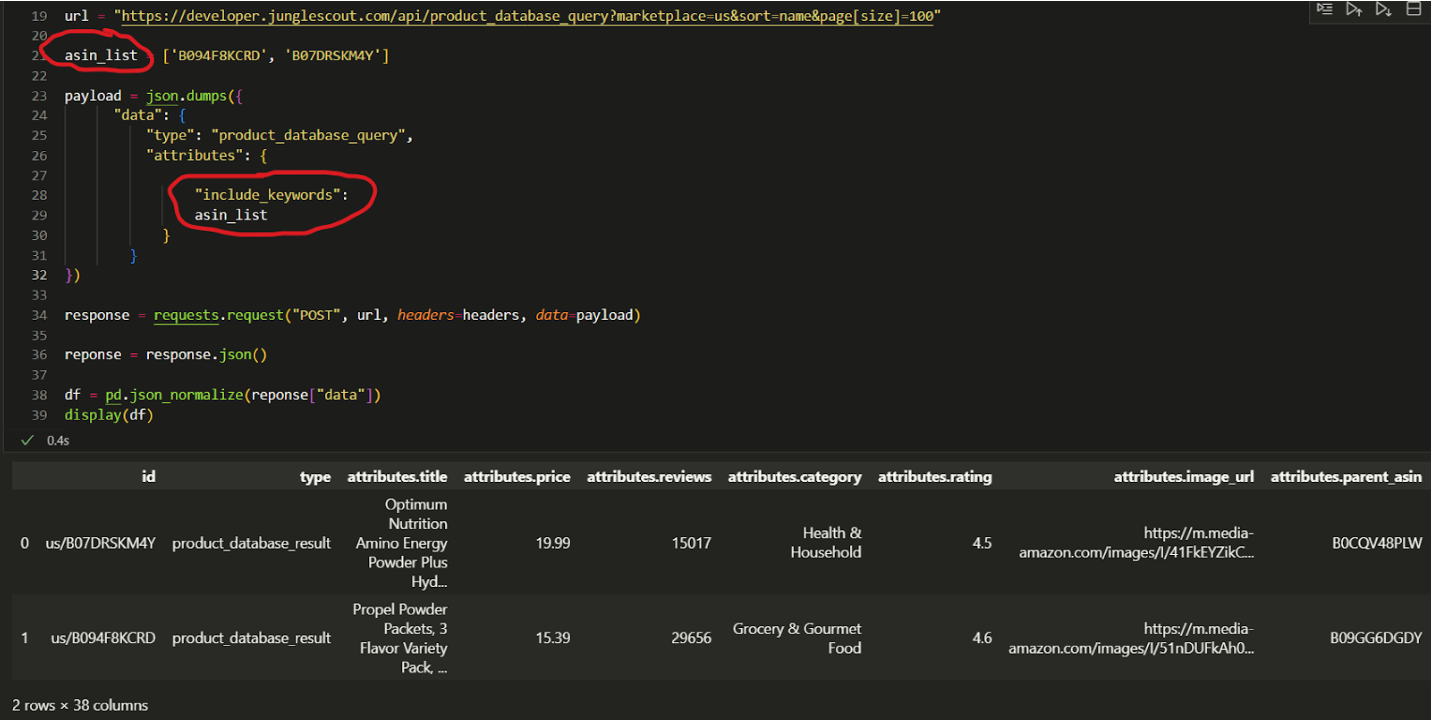
Task: Click the 0.4s execution time label
Action: [58, 440]
